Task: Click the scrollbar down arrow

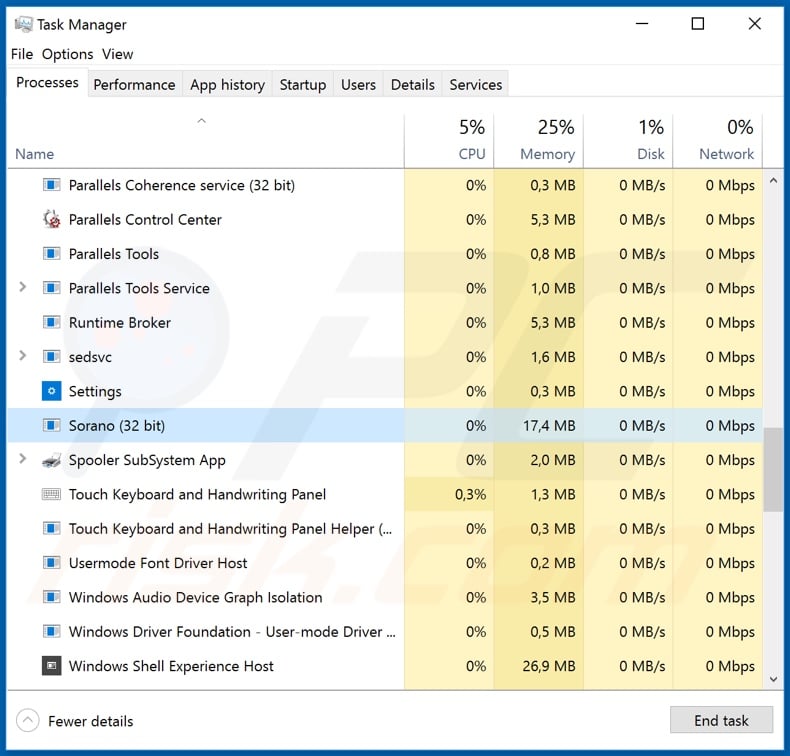Action: [x=773, y=679]
